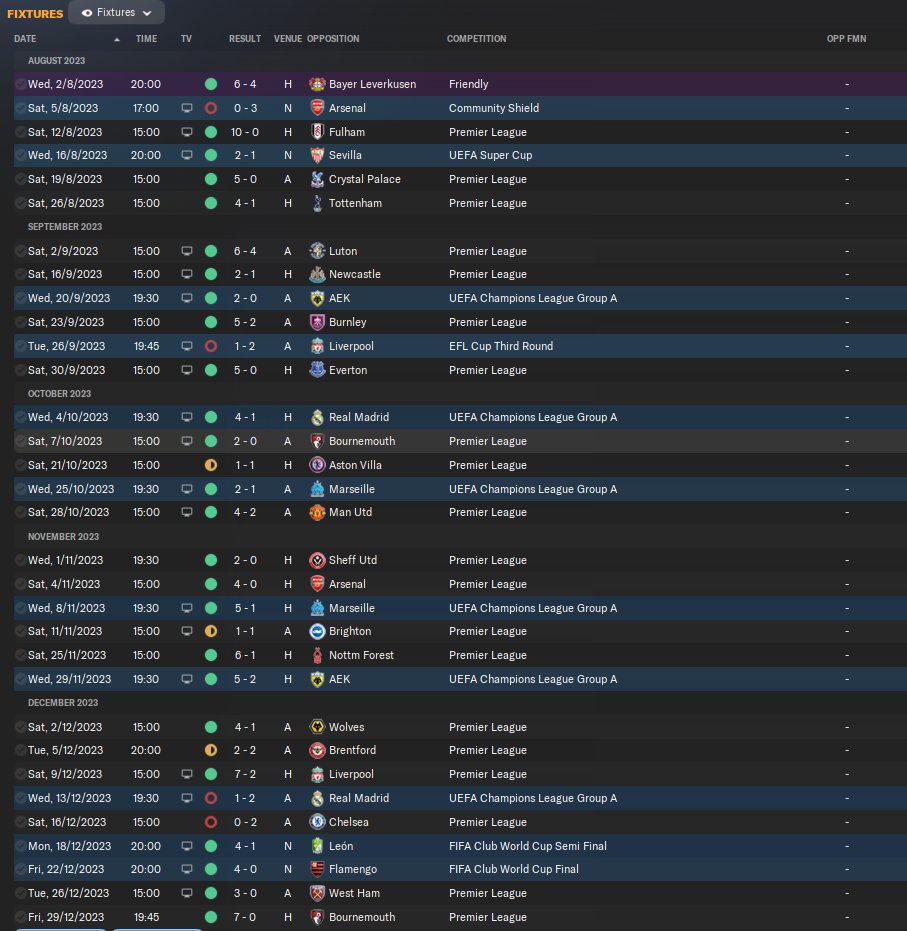The width and height of the screenshot is (907, 931).
Task: Open the UEFA Super Cup competition
Action: coord(490,155)
